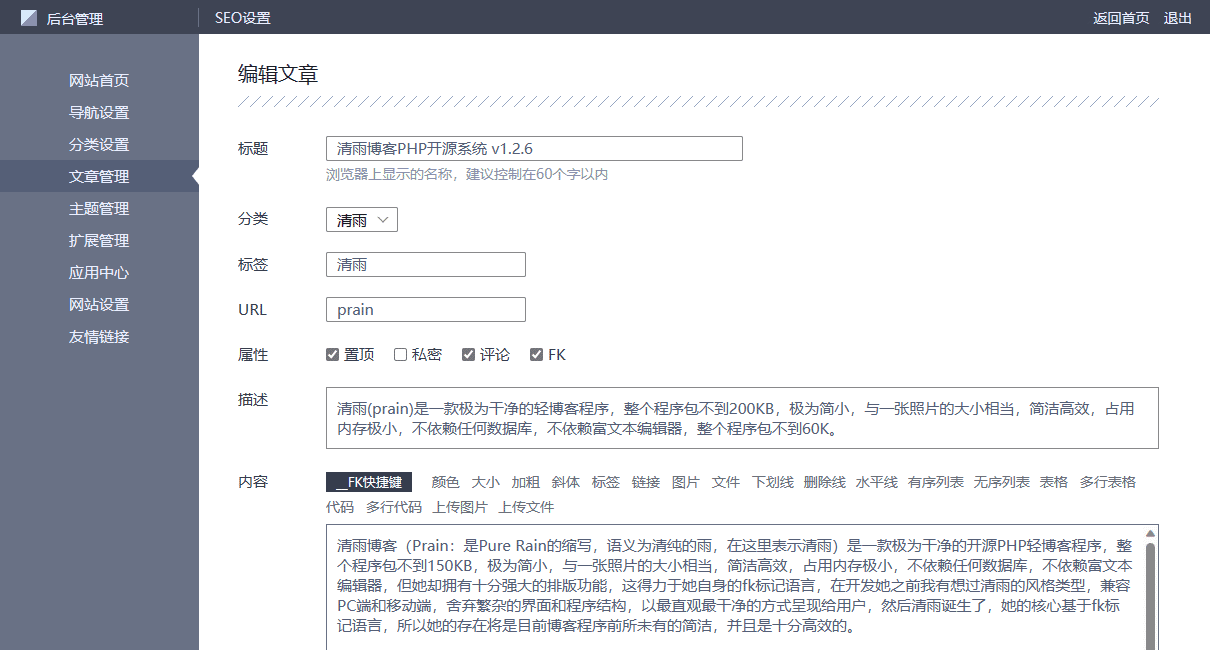1210x650 pixels.
Task: Open 应用中心 in the sidebar
Action: click(x=99, y=273)
